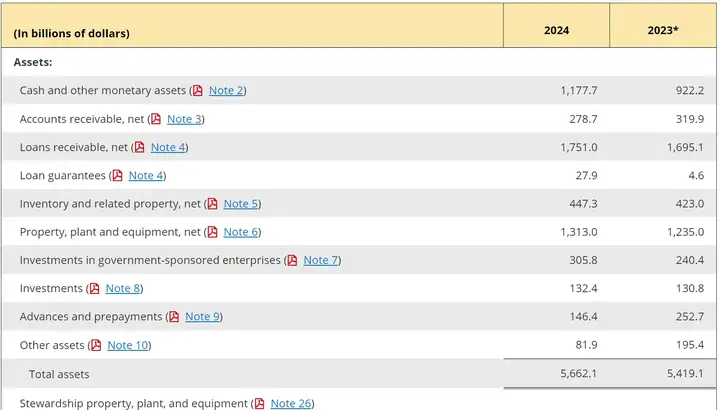This screenshot has width=720, height=410.
Task: Open PDF icon in Accounts receivable row
Action: point(156,119)
